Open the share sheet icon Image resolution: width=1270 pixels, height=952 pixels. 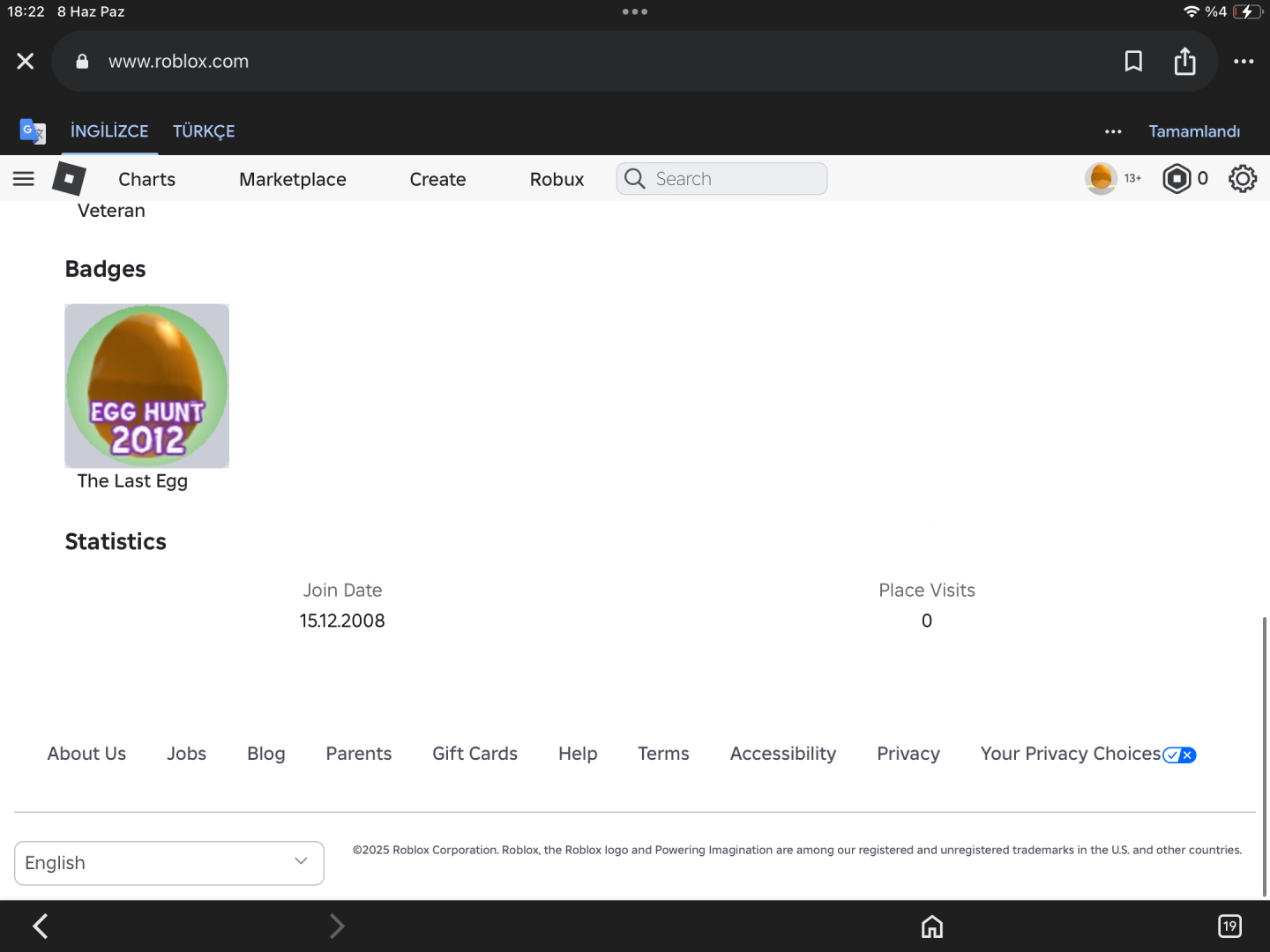[x=1184, y=61]
